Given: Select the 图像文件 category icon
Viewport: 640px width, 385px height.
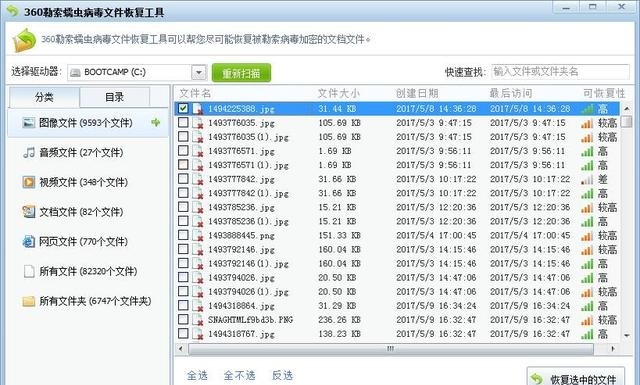Looking at the screenshot, I should click(29, 122).
